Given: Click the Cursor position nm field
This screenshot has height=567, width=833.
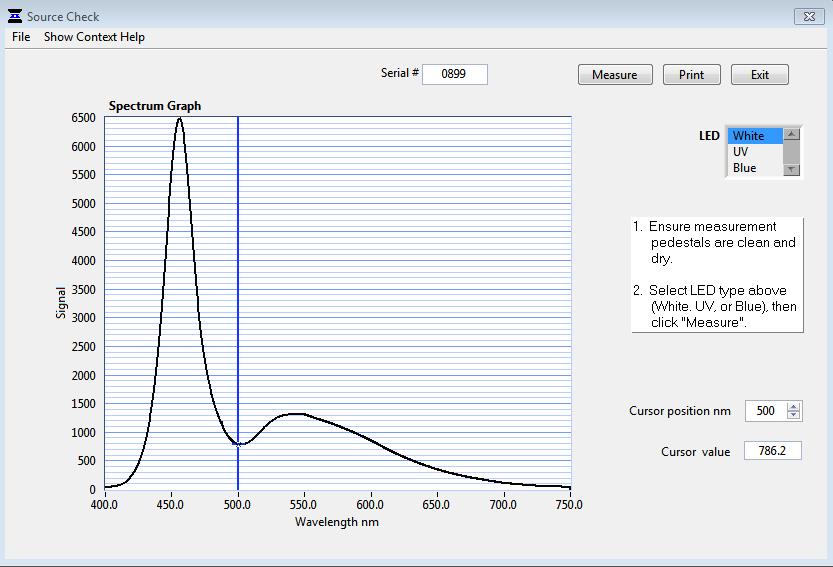Looking at the screenshot, I should point(765,411).
